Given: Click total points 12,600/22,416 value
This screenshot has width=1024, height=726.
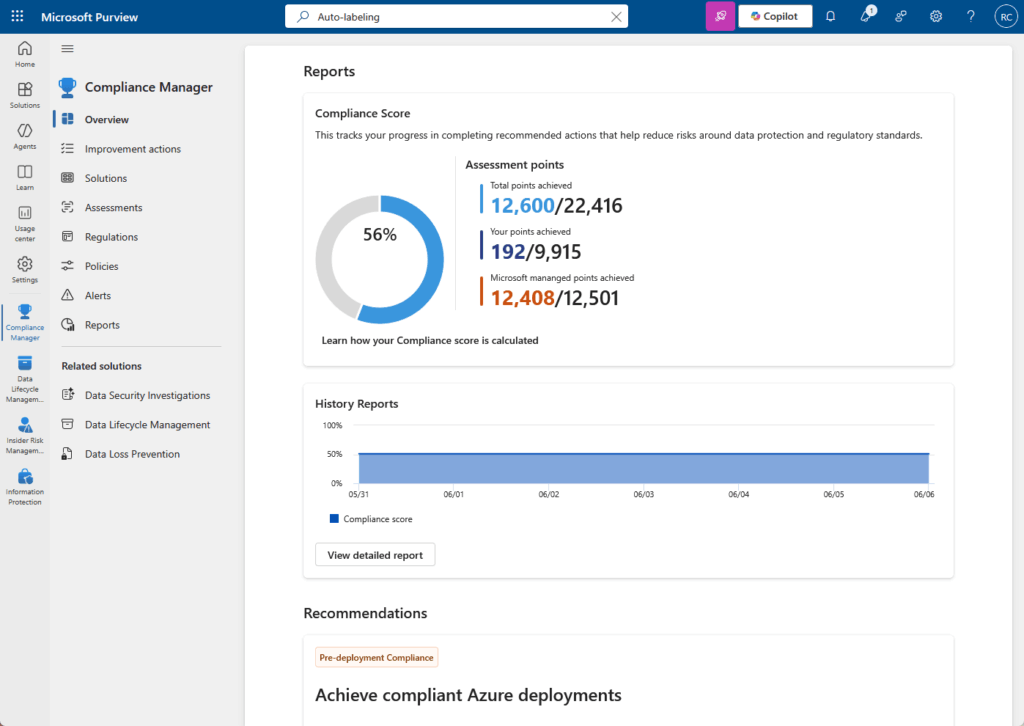Looking at the screenshot, I should click(556, 206).
